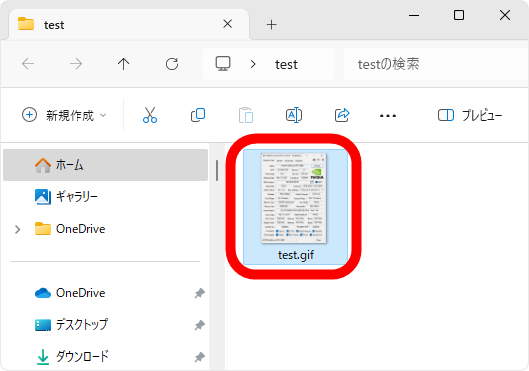Select the test.gif file thumbnail
This screenshot has height=371, width=529.
(294, 198)
